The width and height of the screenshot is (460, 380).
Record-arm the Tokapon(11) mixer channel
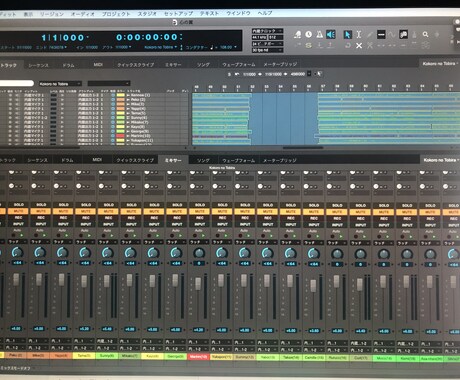click(x=222, y=218)
